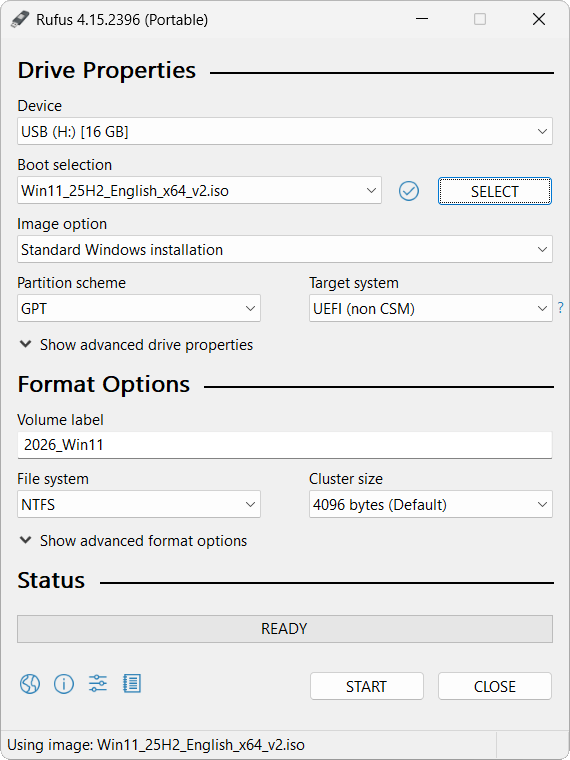Open the Cluster size dropdown
The height and width of the screenshot is (760, 570).
(431, 504)
